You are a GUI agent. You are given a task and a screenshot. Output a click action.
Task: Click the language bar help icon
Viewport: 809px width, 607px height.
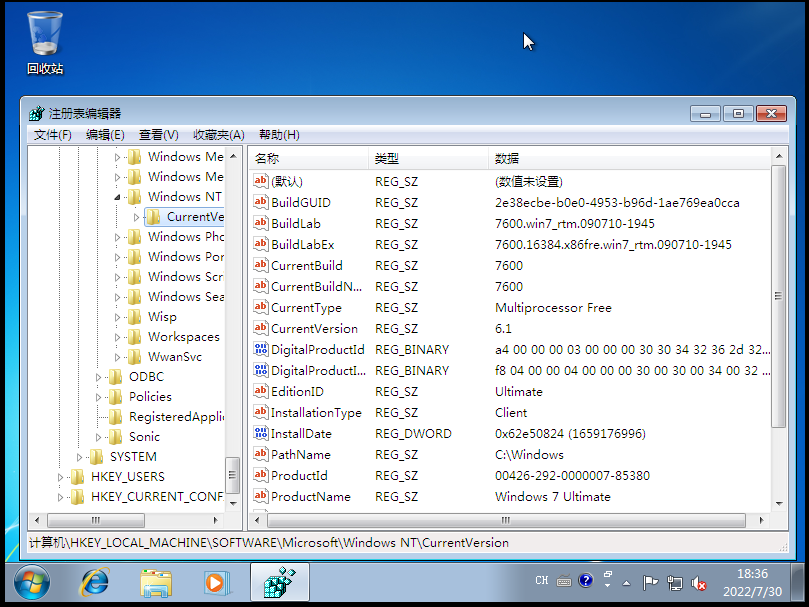point(586,581)
